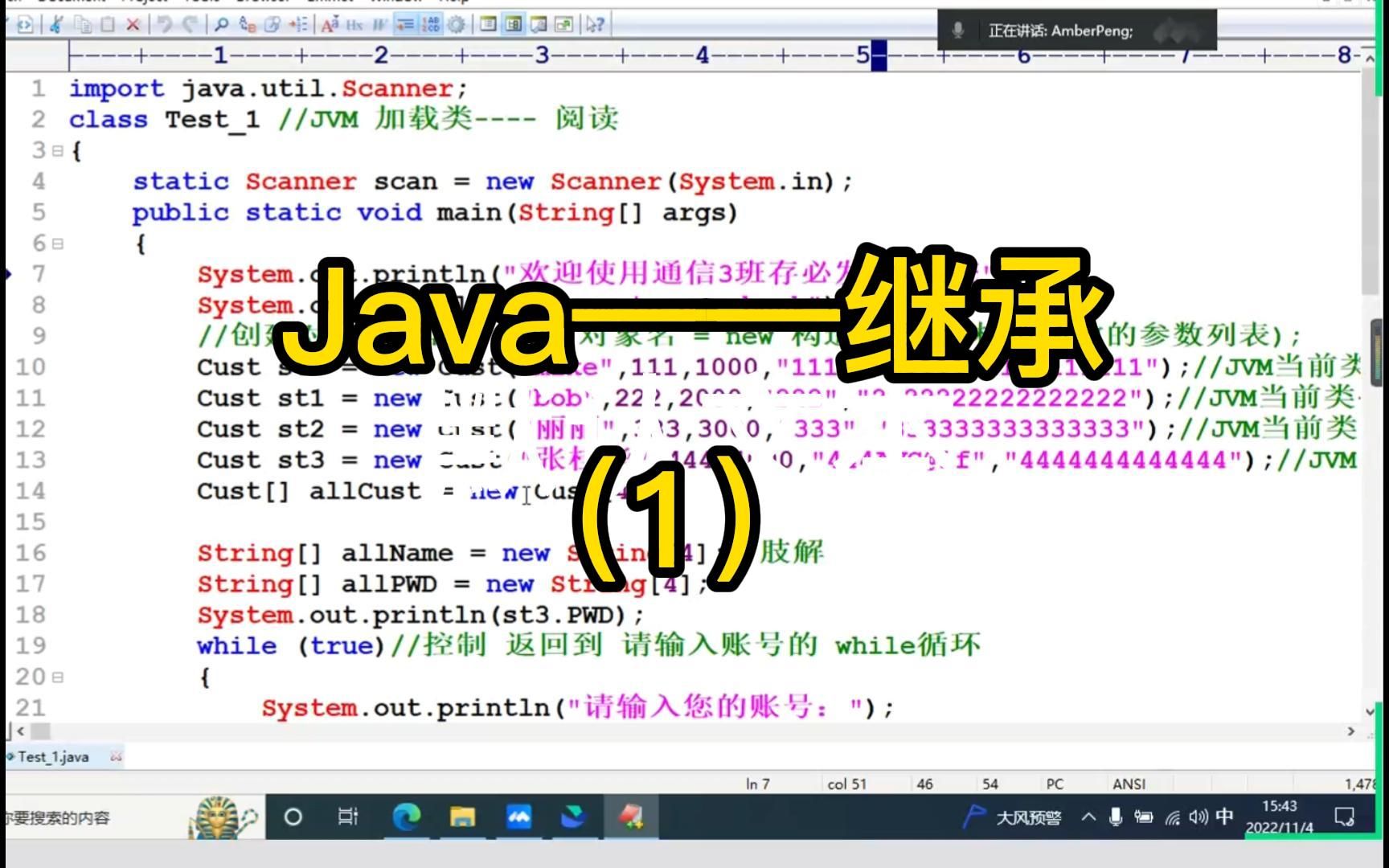This screenshot has width=1389, height=868.
Task: Click the network Wi-Fi tray icon
Action: 1172,818
